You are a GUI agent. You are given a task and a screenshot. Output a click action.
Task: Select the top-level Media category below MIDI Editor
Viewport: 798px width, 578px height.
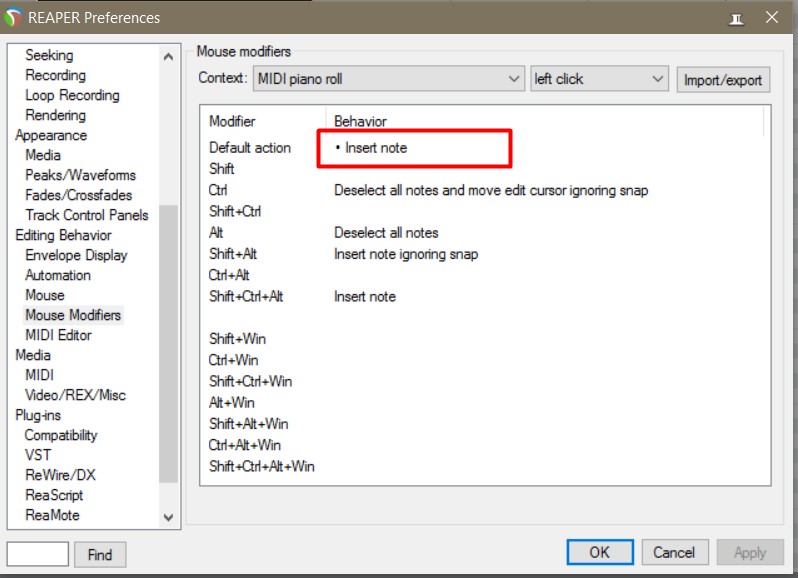(33, 355)
